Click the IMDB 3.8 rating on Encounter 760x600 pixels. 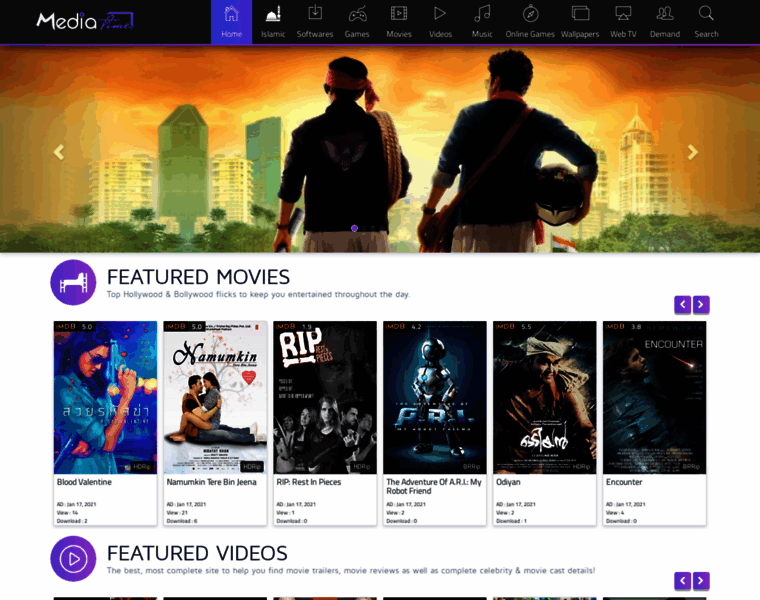(623, 327)
